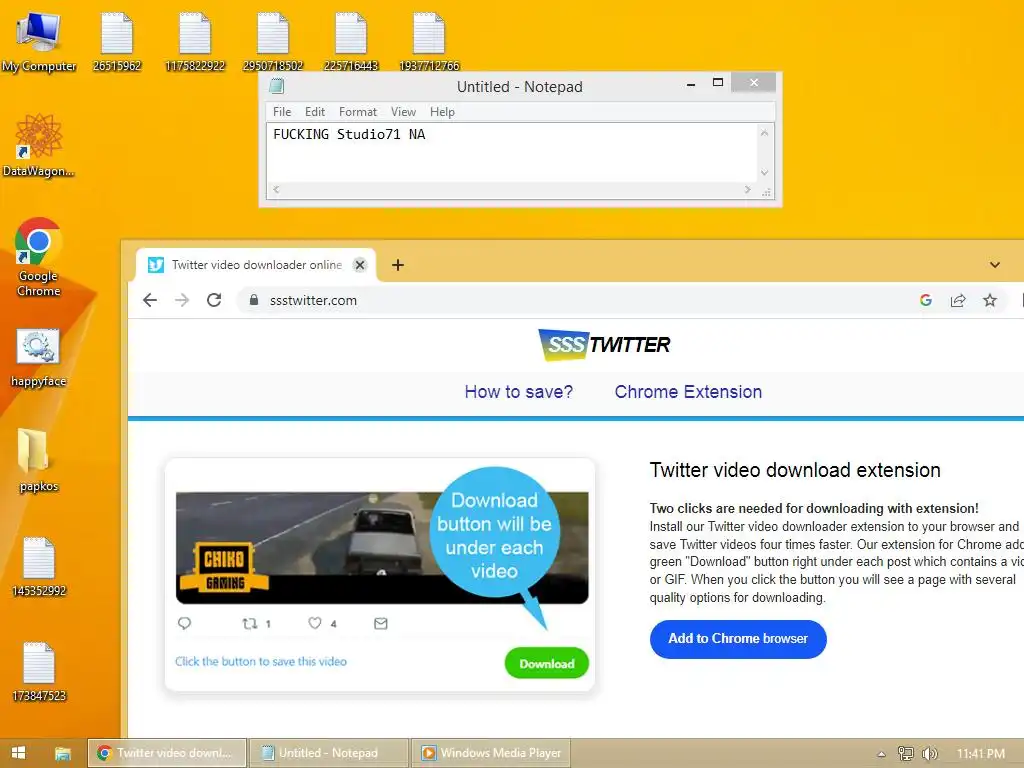This screenshot has width=1024, height=768.
Task: Open the desktop file named 145352992
Action: (x=39, y=566)
